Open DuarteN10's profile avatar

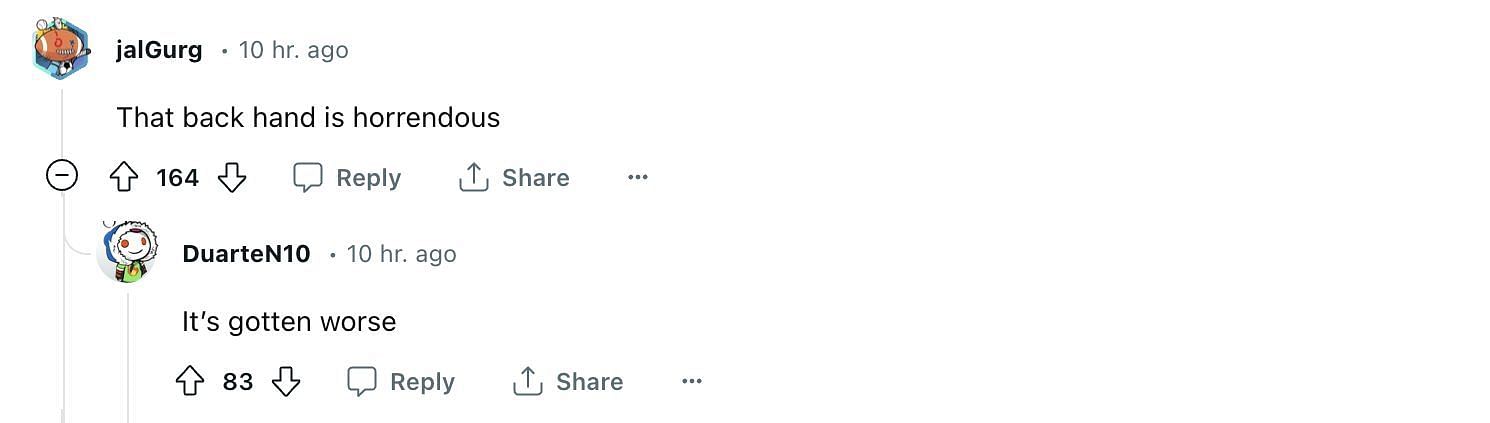(x=127, y=253)
